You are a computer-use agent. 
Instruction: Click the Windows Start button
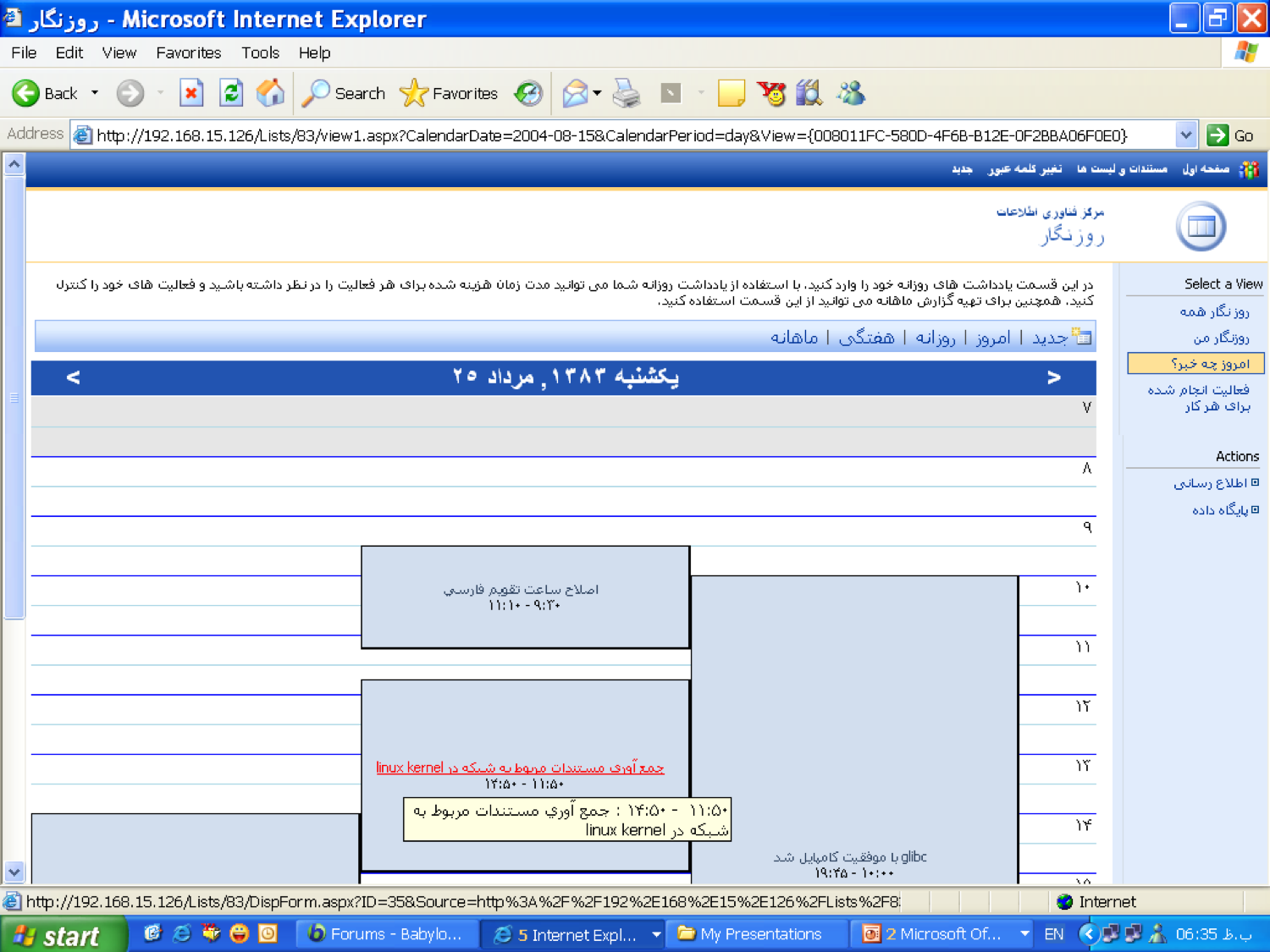tap(63, 934)
